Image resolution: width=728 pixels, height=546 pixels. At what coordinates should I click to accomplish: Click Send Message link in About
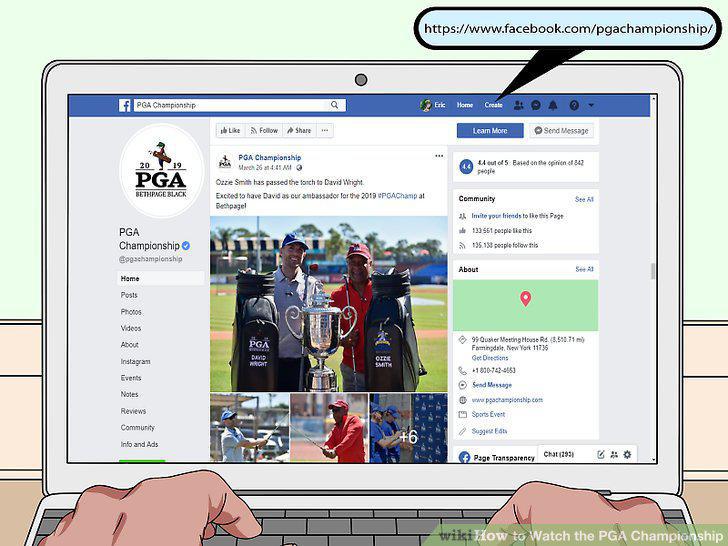492,385
